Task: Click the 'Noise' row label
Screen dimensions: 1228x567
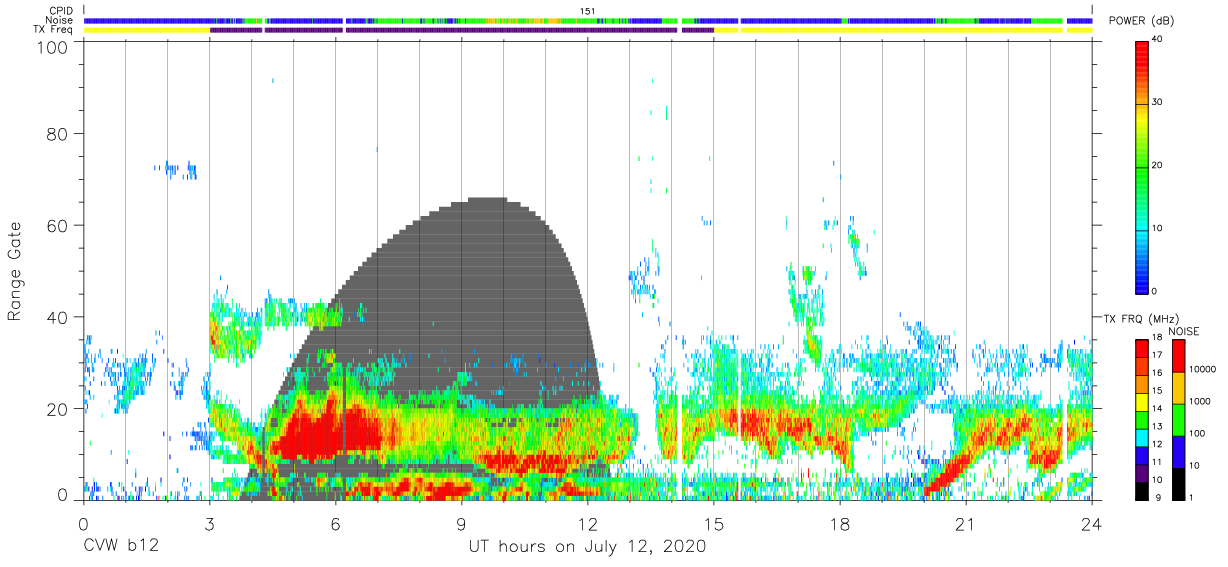Action: point(59,20)
